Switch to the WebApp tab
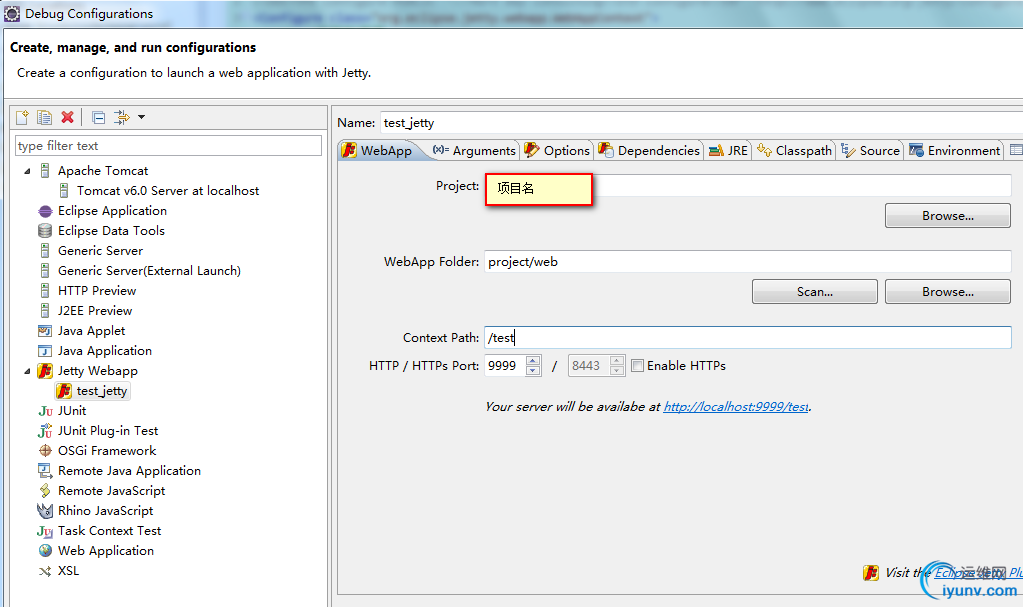Viewport: 1023px width, 607px height. (x=378, y=151)
